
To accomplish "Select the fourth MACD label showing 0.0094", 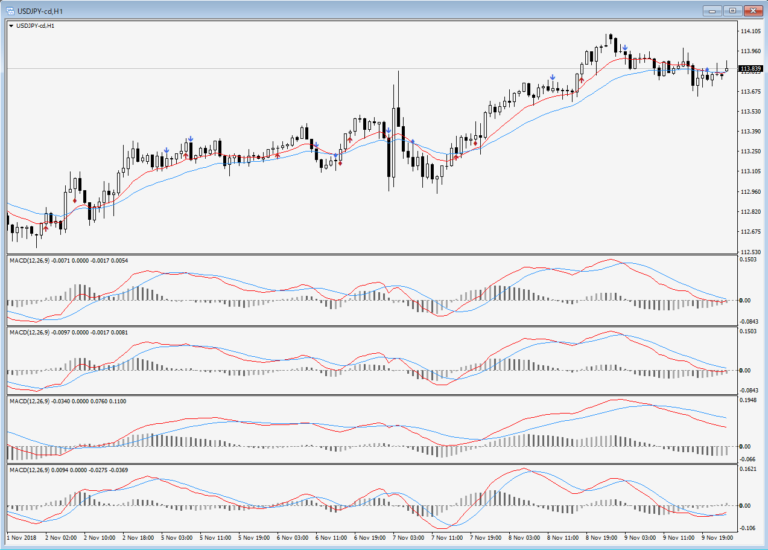I will 68,469.
